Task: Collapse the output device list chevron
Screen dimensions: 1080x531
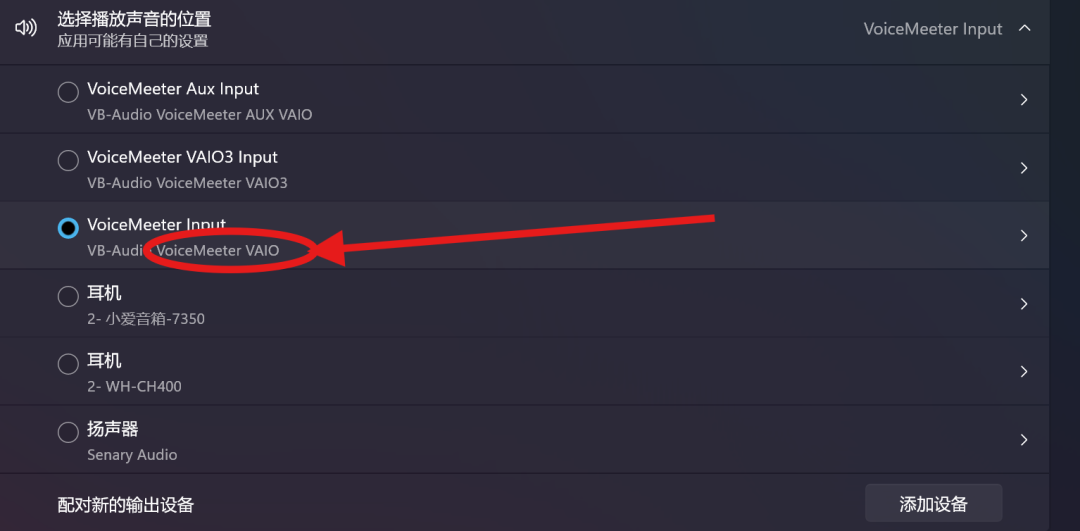Action: click(x=1024, y=29)
